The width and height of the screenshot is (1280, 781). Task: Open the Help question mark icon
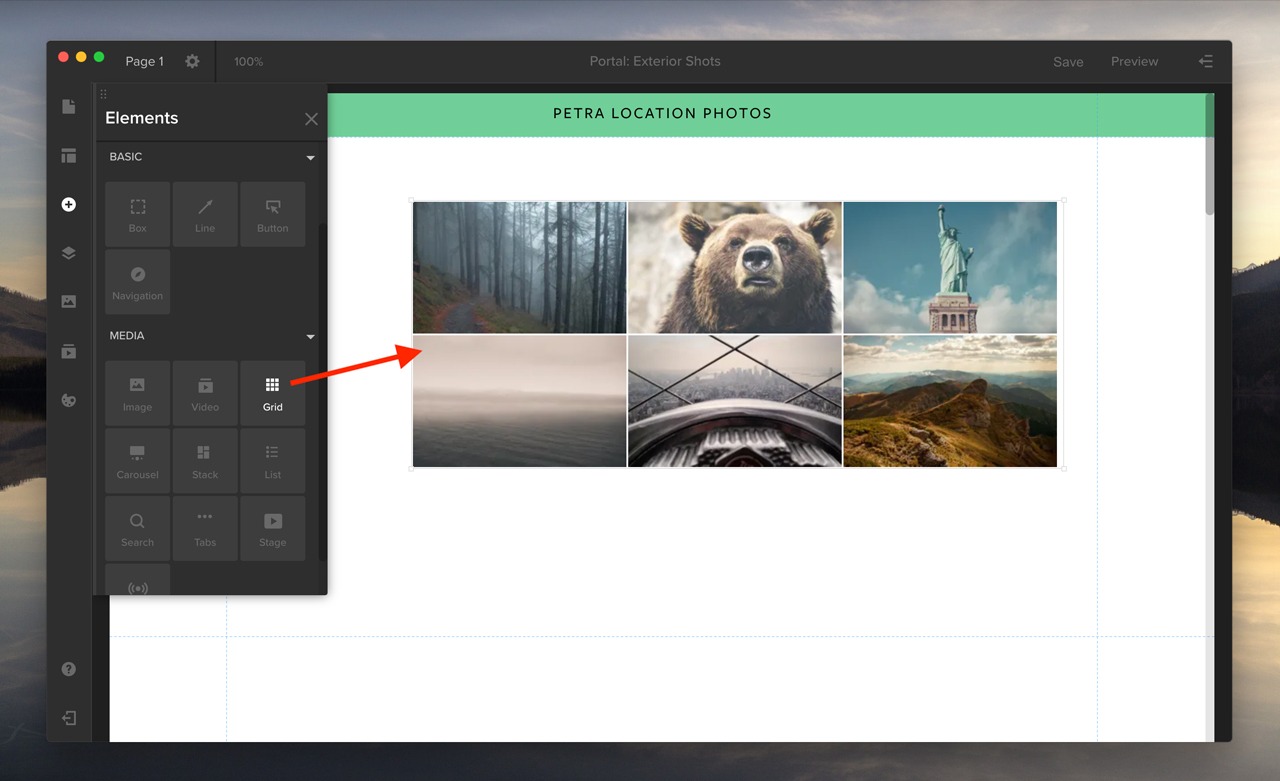[69, 669]
